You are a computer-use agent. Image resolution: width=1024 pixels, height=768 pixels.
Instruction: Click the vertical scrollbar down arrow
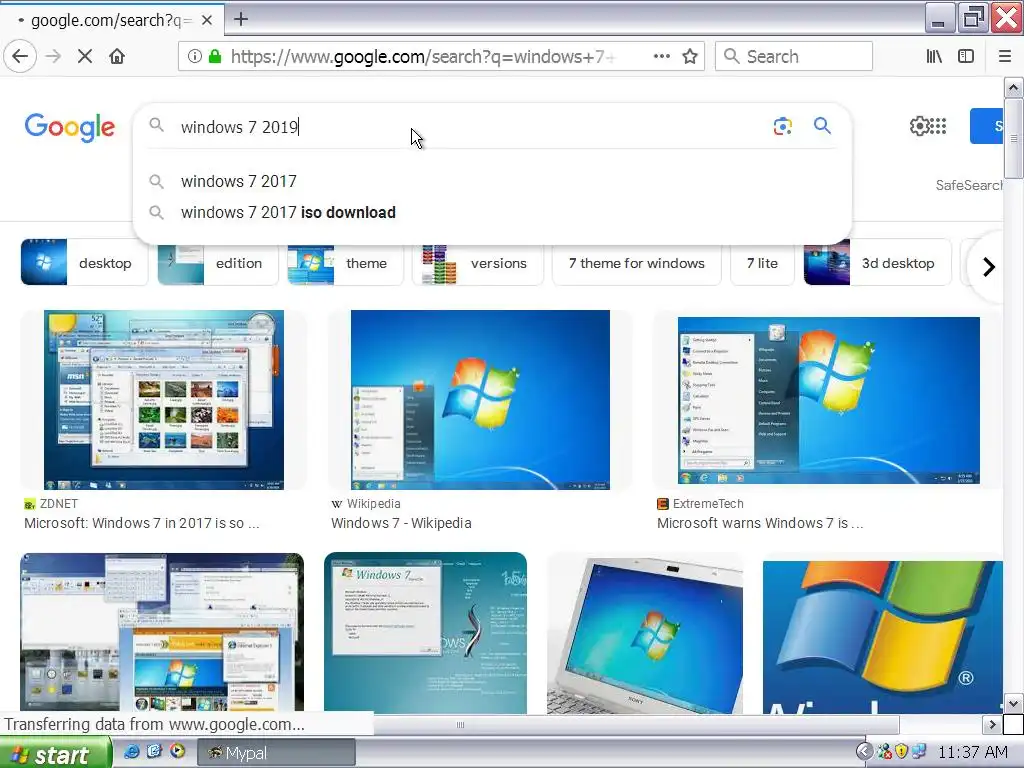(1013, 704)
